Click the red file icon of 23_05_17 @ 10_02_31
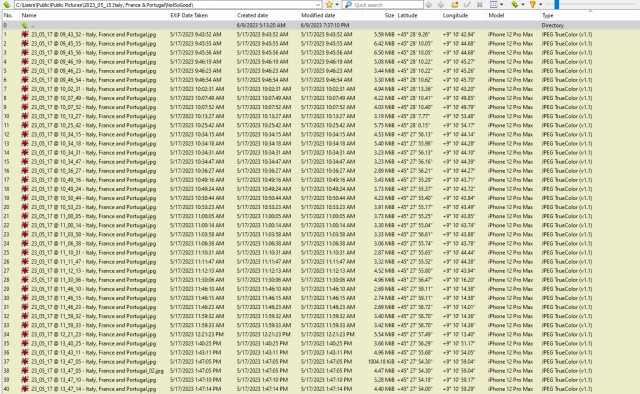The image size is (640, 394). pos(25,89)
